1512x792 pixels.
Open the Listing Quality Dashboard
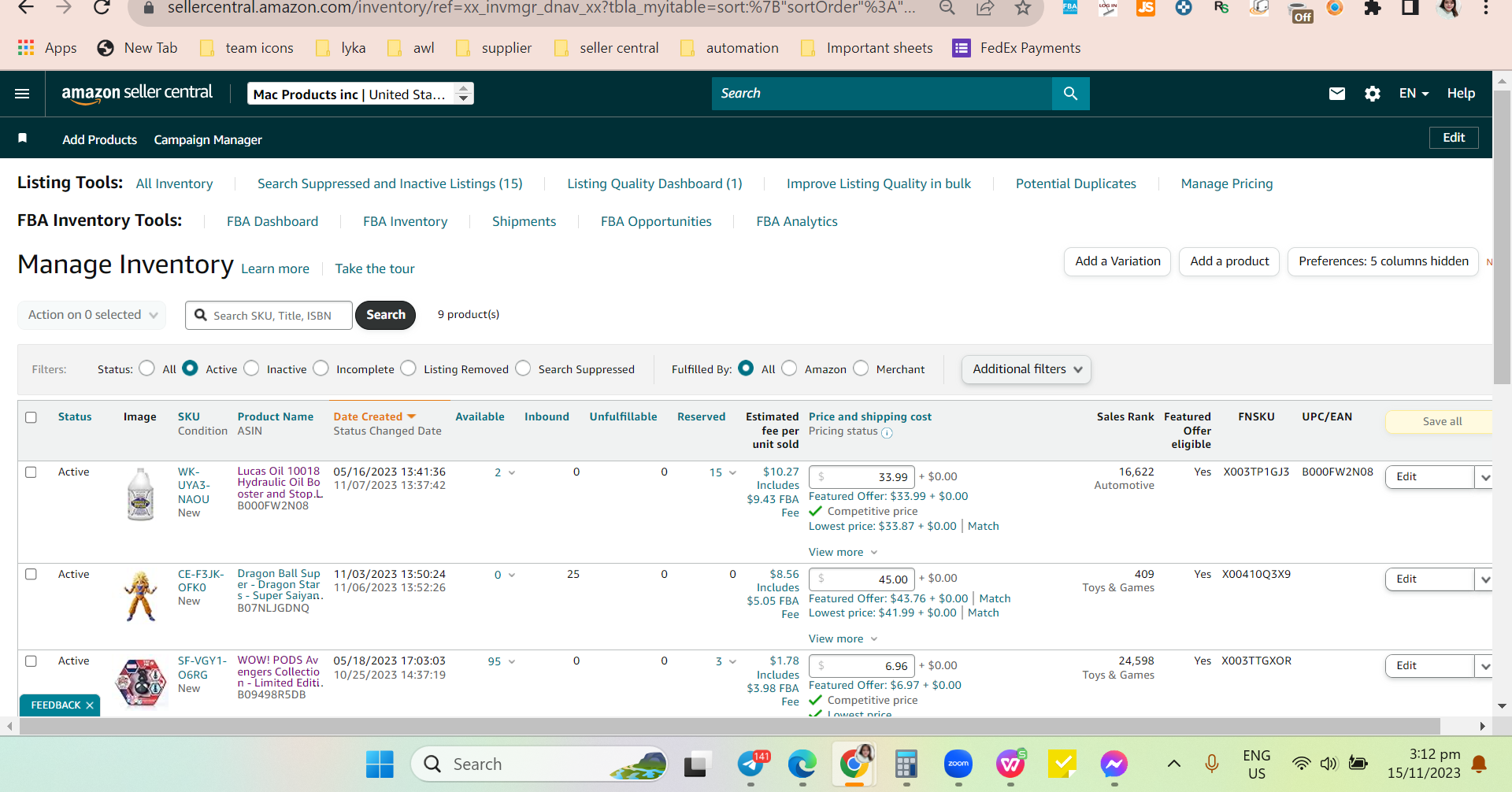654,183
